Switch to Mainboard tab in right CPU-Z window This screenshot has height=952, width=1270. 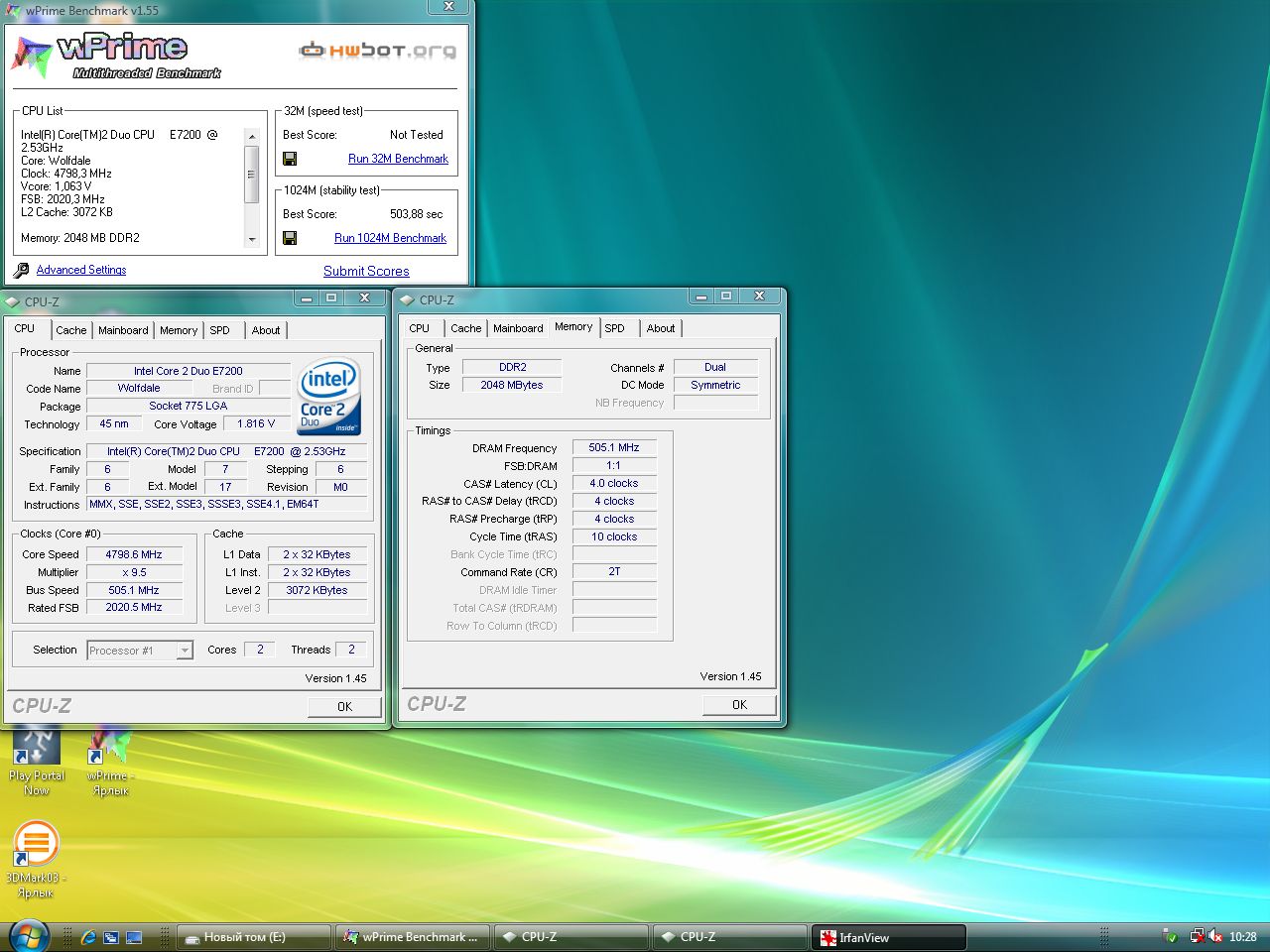pos(518,328)
